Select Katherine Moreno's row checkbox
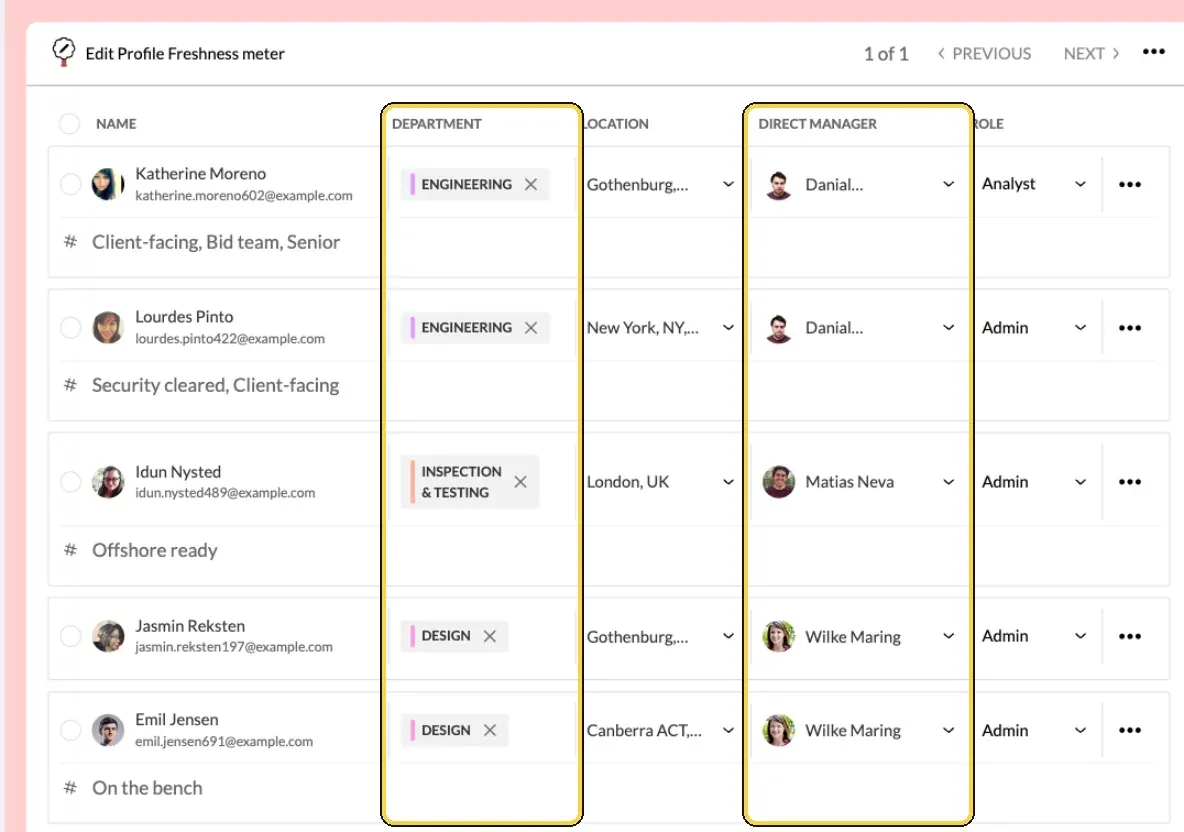The width and height of the screenshot is (1184, 832). click(70, 184)
